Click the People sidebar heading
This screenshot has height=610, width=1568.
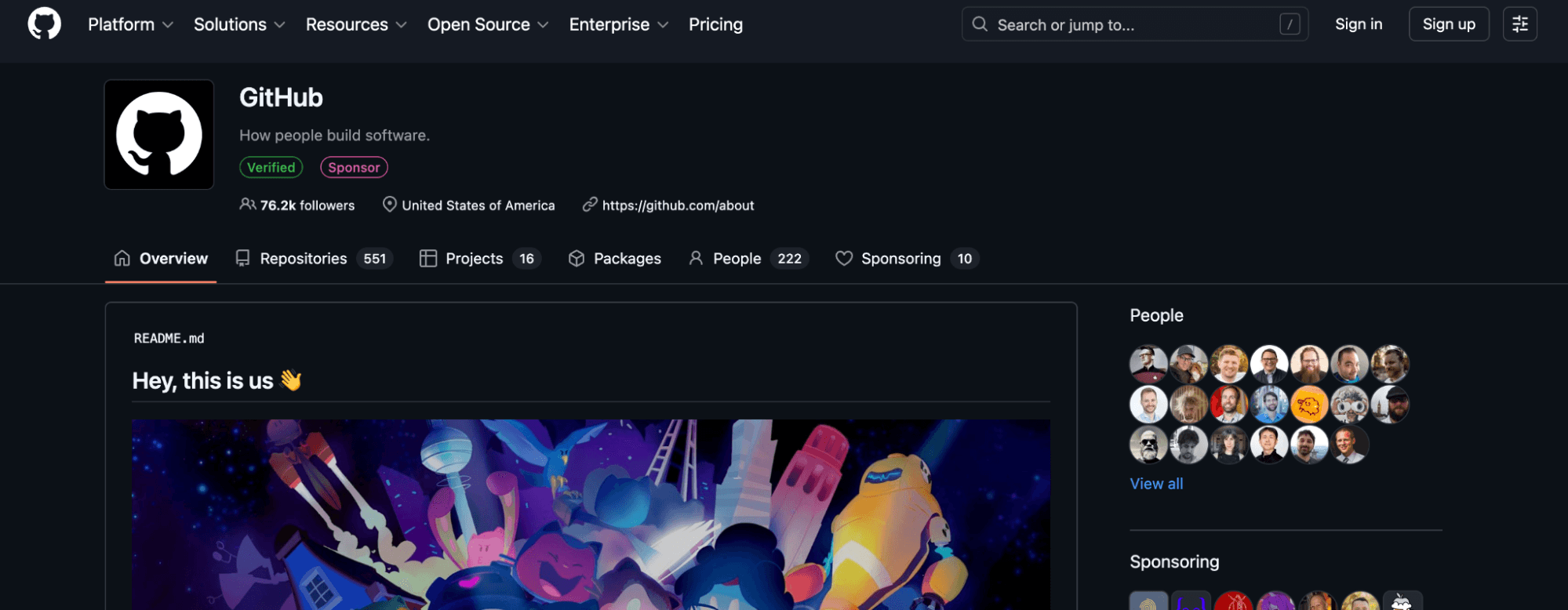[x=1156, y=315]
